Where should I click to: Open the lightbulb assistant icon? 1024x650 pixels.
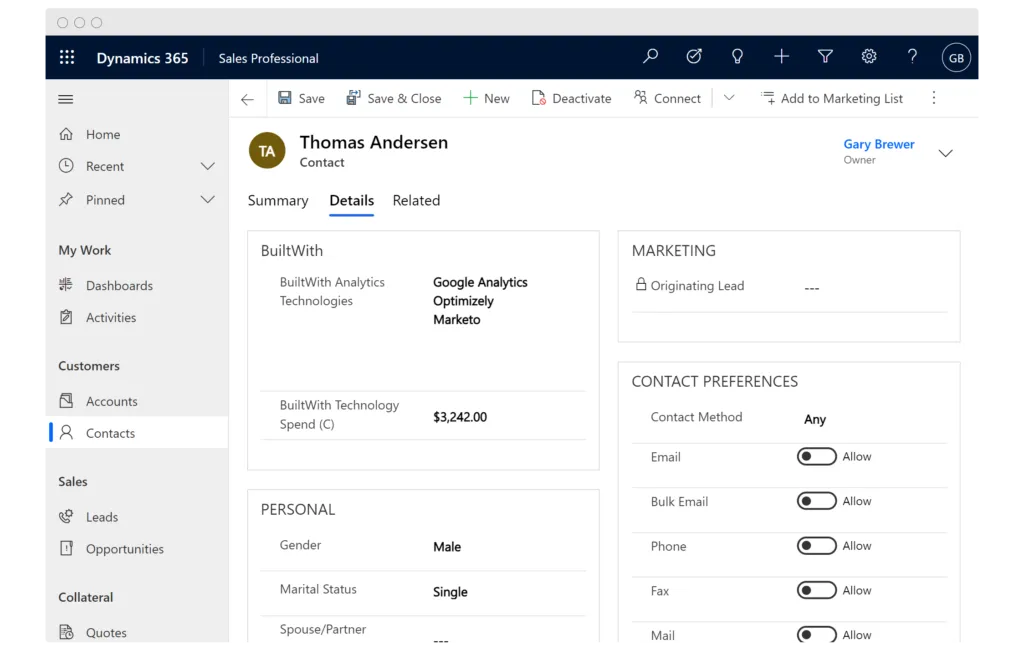(738, 57)
